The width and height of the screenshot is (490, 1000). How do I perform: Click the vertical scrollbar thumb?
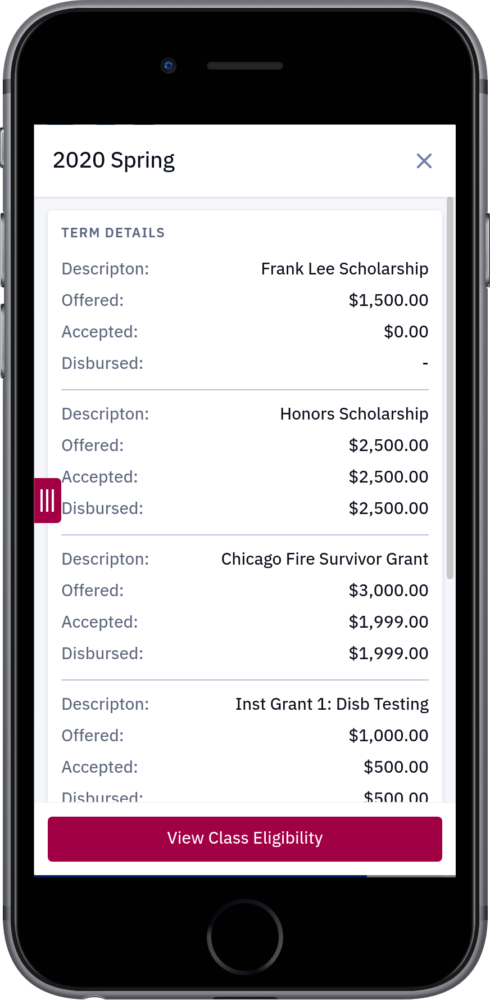(450, 388)
